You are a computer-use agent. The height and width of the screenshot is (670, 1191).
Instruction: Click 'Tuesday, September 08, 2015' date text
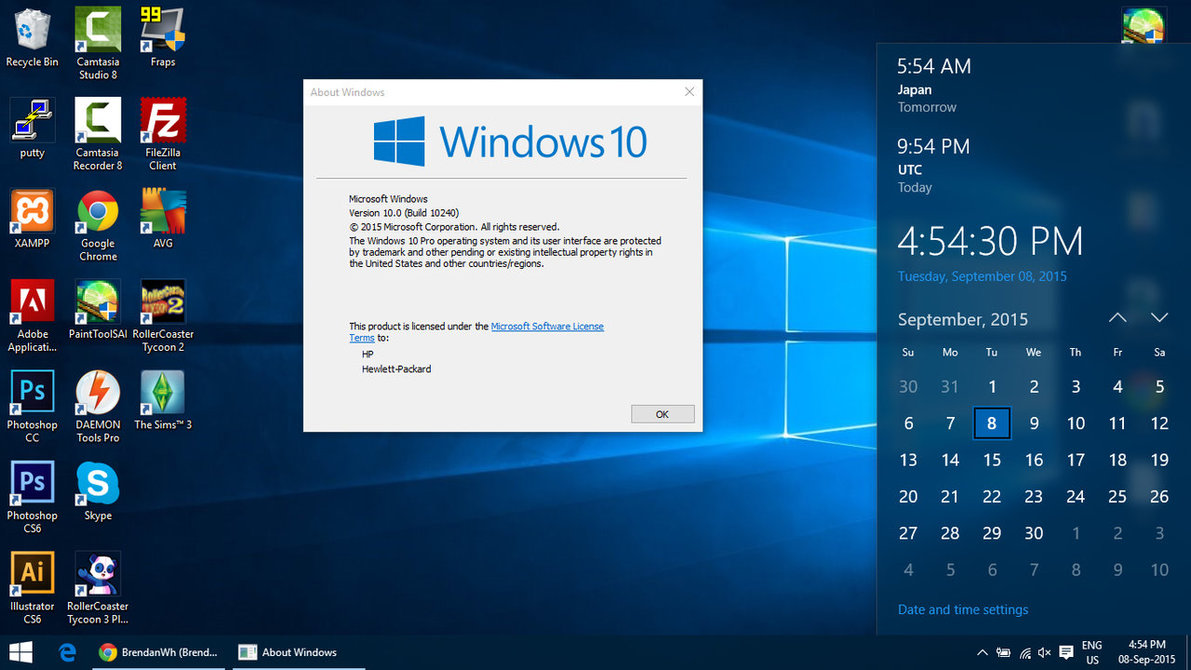coord(982,277)
